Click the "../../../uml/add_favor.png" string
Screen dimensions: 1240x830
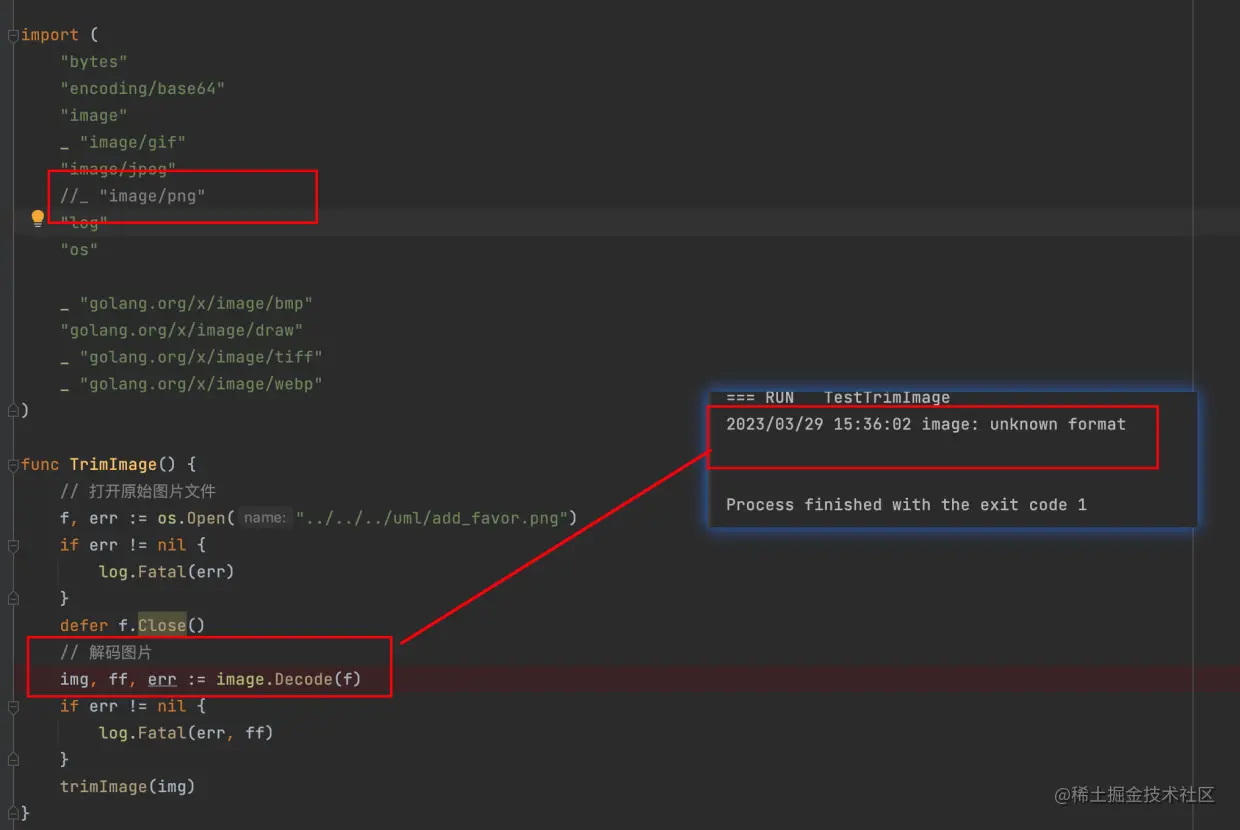point(432,518)
